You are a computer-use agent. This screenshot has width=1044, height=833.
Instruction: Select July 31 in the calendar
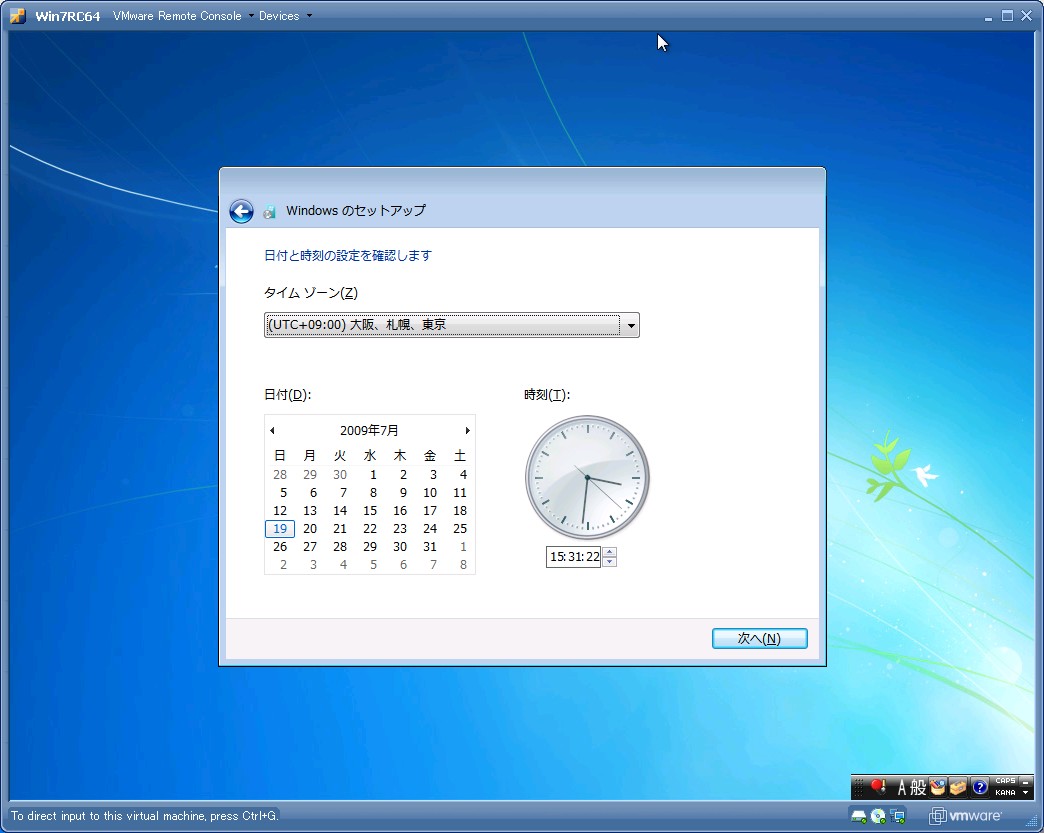pyautogui.click(x=430, y=547)
